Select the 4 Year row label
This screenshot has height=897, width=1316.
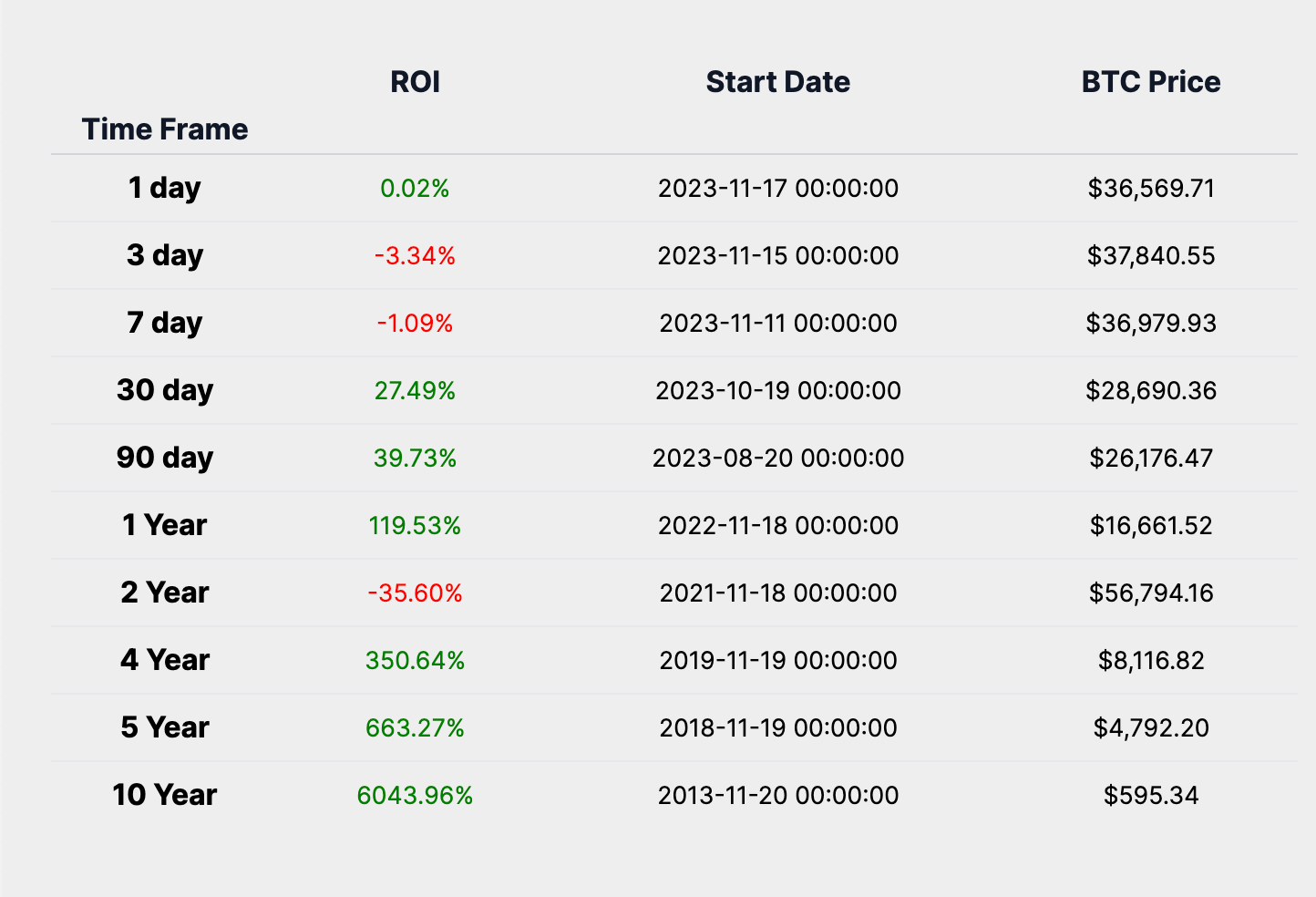click(x=165, y=660)
